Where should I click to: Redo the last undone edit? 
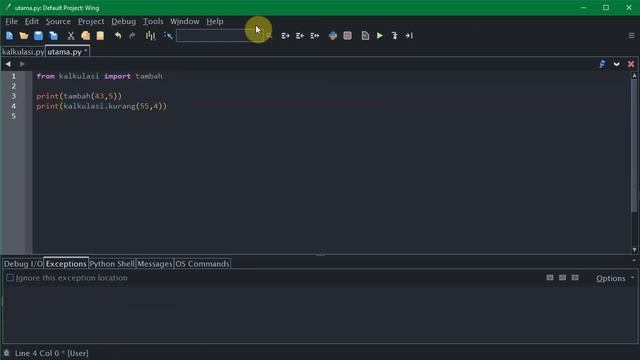[x=132, y=36]
